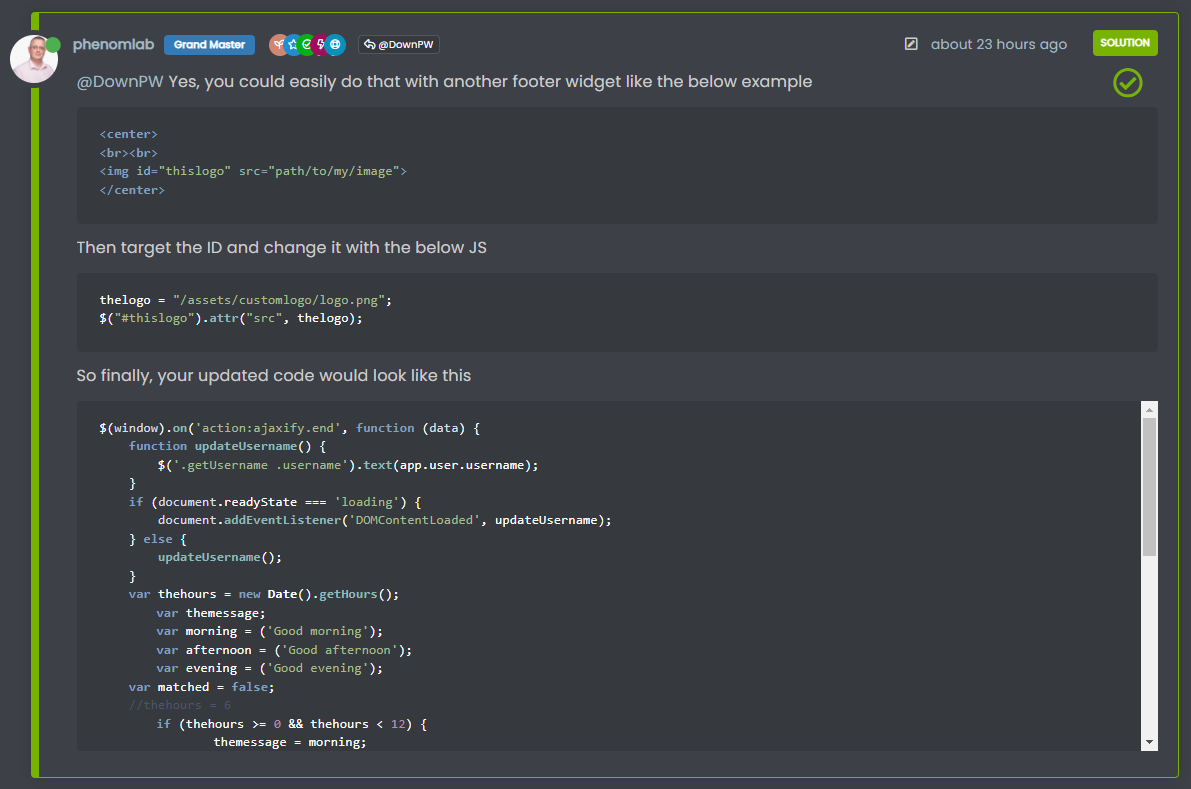Click the blue star badge icon
Viewport: 1191px width, 789px height.
pos(292,44)
